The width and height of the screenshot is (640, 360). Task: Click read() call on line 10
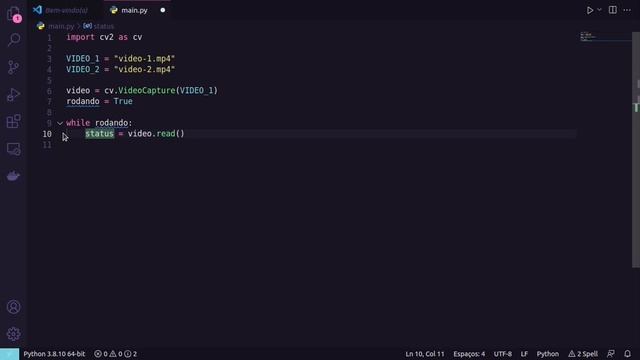pos(170,133)
